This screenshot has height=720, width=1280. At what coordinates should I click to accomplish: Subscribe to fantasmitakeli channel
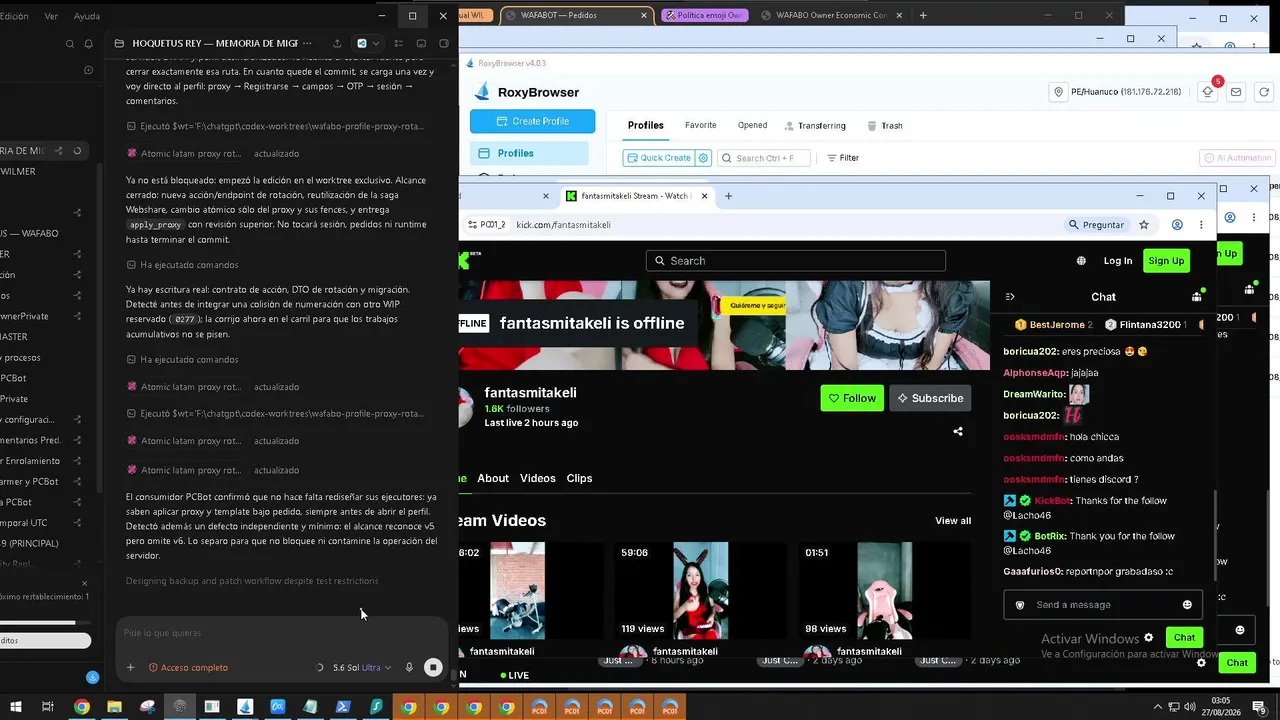[x=930, y=398]
